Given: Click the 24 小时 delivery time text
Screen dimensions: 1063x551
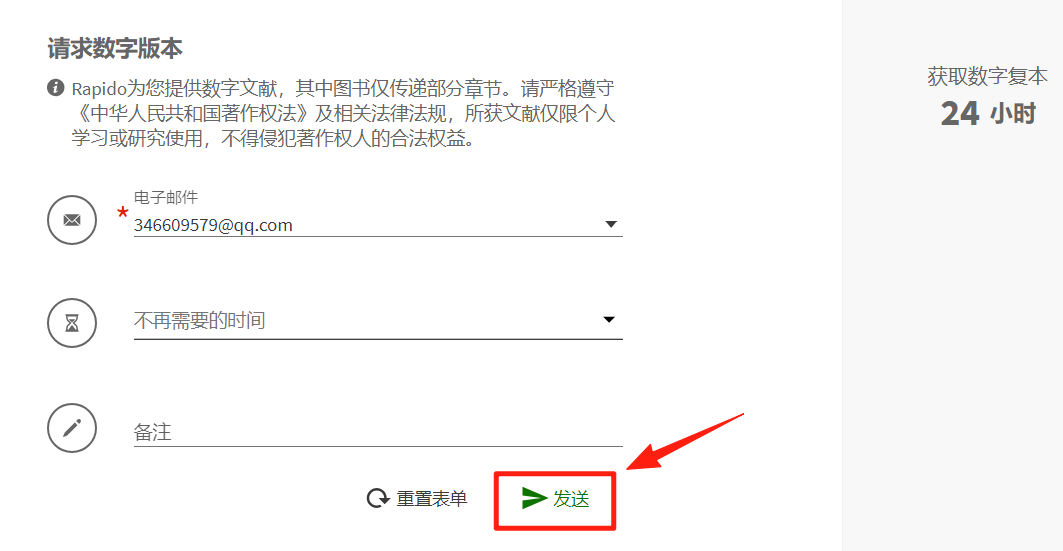Looking at the screenshot, I should pos(988,113).
